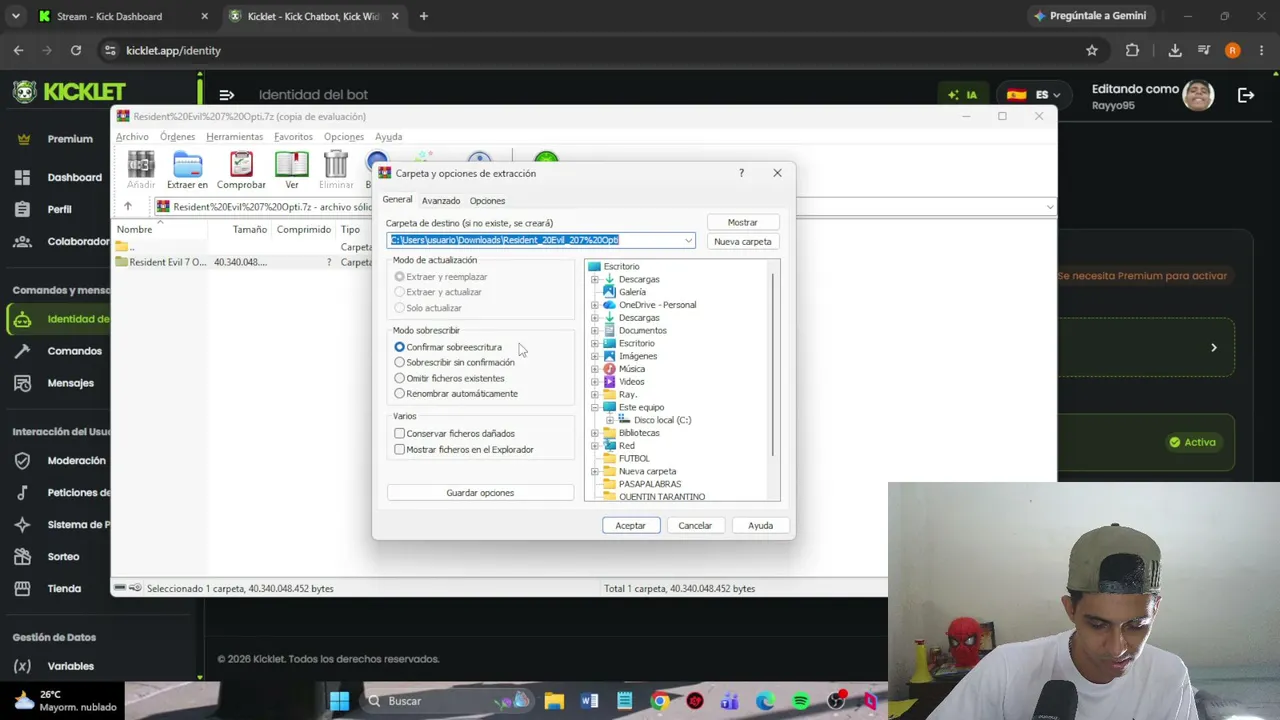1280x720 pixels.
Task: Click the Comprobar toolbar icon in WinRAR
Action: click(x=241, y=170)
